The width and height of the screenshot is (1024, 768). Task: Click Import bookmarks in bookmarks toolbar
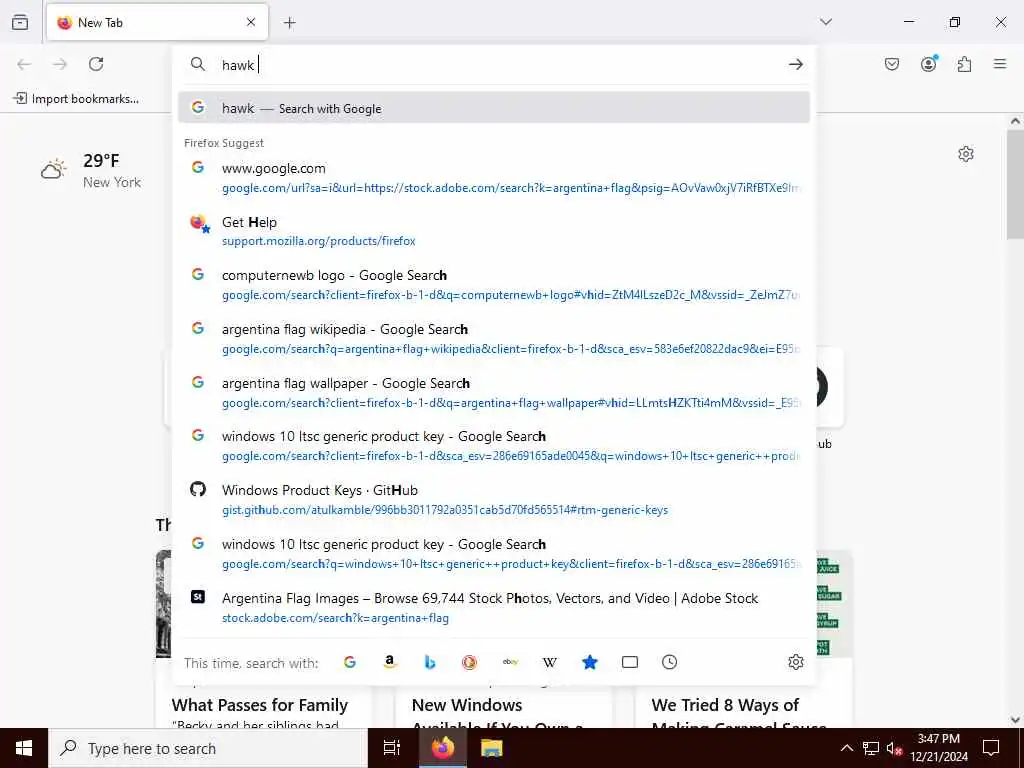[x=76, y=99]
